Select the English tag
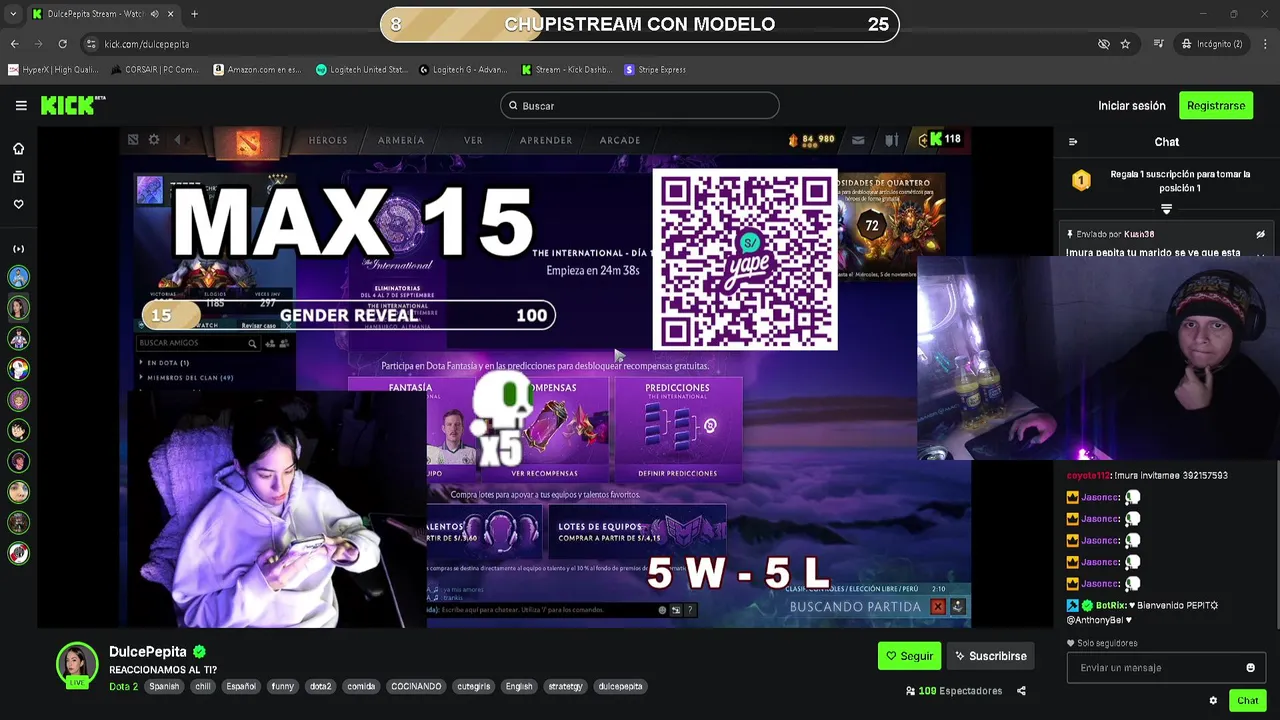Image resolution: width=1280 pixels, height=720 pixels. 519,687
